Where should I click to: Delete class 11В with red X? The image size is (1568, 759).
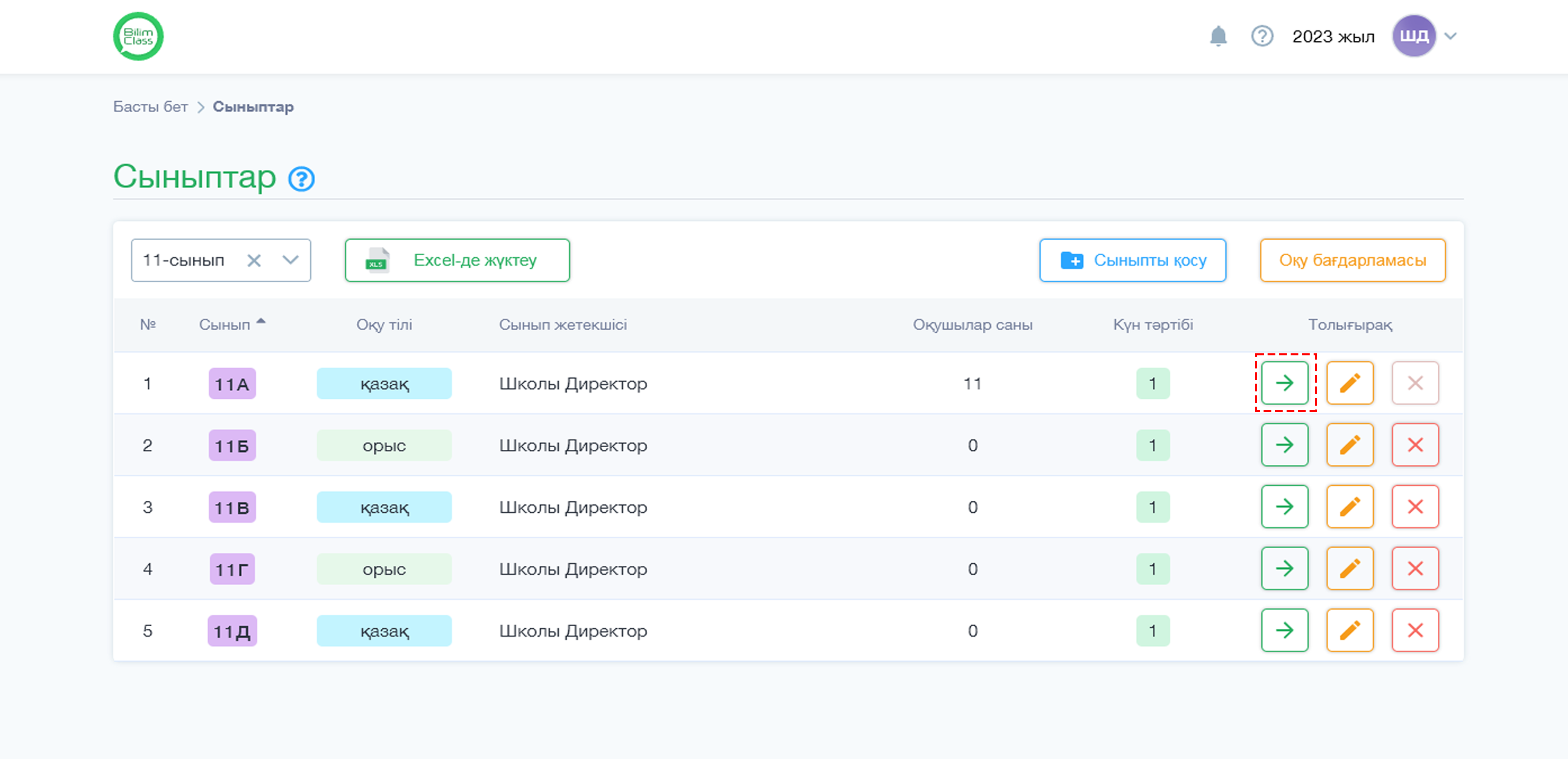tap(1415, 506)
